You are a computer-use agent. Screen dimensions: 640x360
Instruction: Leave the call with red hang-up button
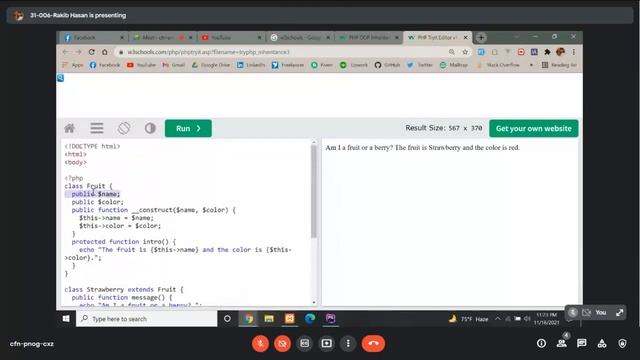[x=373, y=343]
